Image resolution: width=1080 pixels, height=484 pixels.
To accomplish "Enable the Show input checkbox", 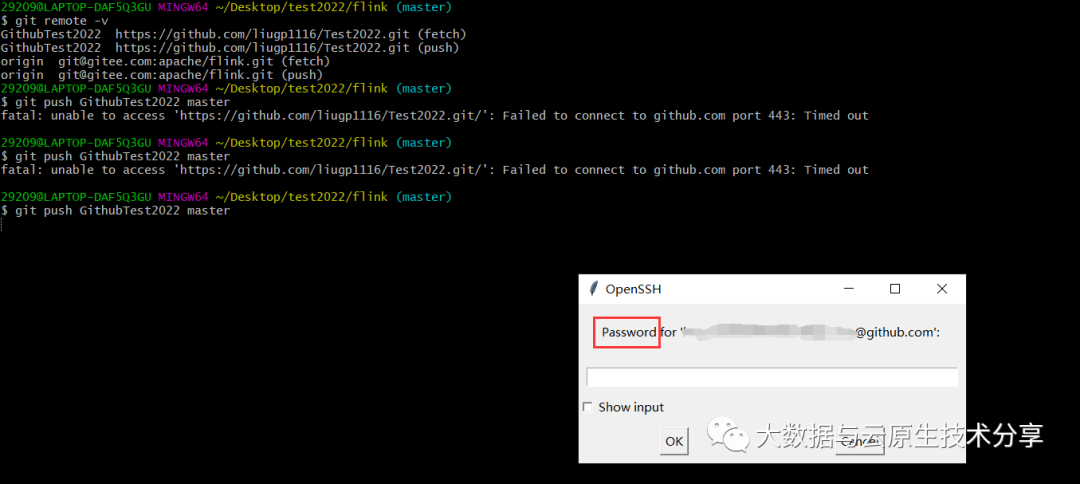I will [588, 407].
